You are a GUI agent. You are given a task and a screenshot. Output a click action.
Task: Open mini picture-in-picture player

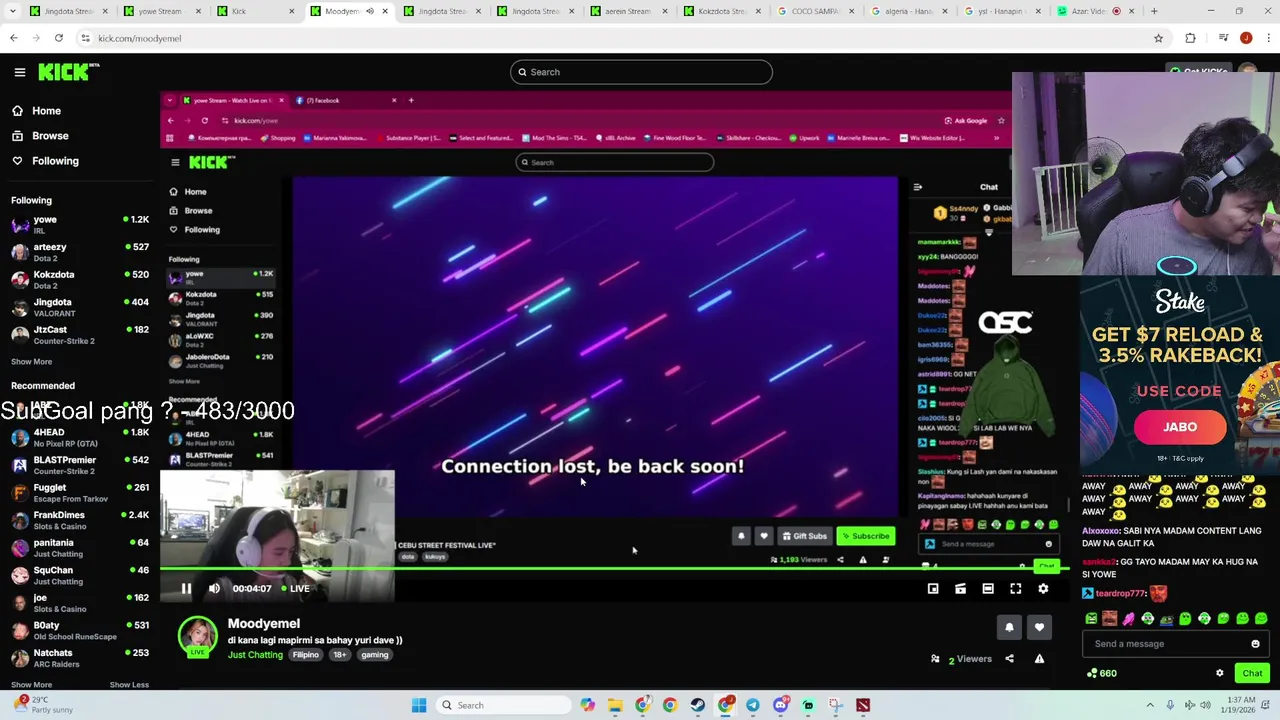click(x=933, y=589)
